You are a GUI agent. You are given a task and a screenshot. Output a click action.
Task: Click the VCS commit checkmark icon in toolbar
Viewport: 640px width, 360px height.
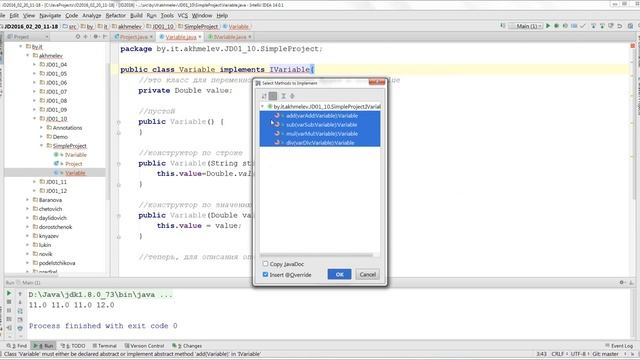[583, 26]
